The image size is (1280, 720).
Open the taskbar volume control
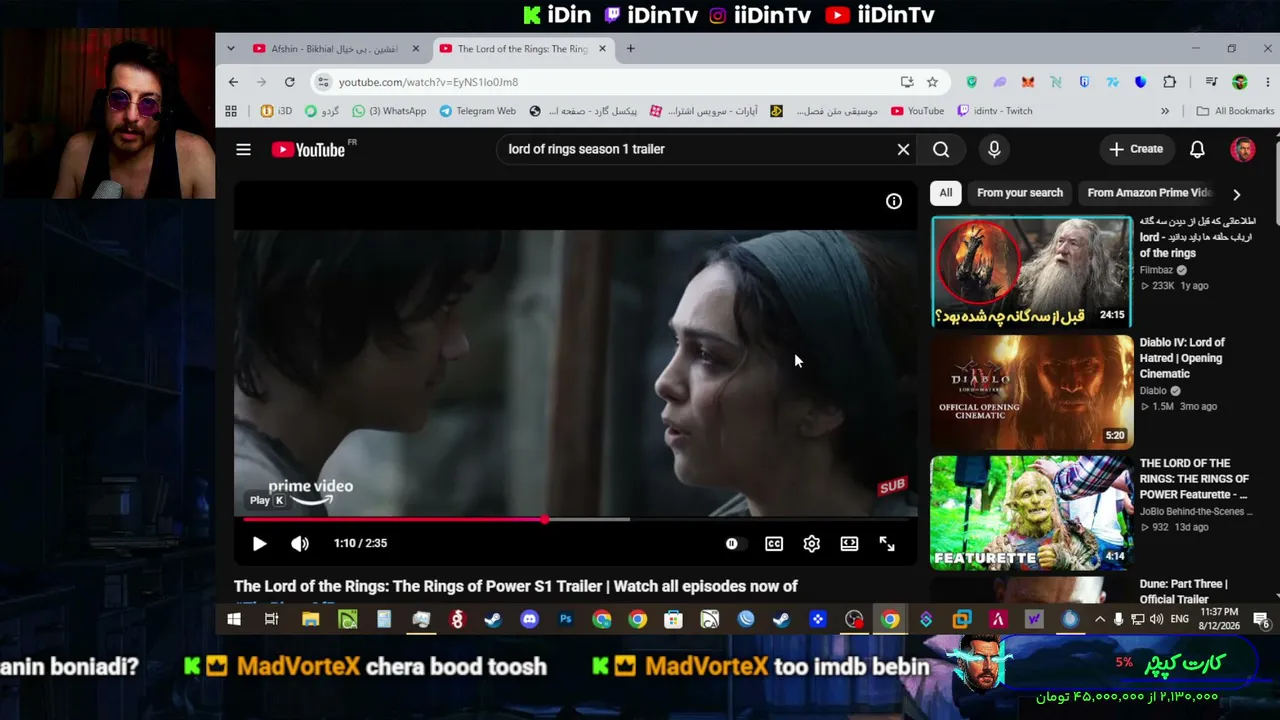tap(1156, 620)
